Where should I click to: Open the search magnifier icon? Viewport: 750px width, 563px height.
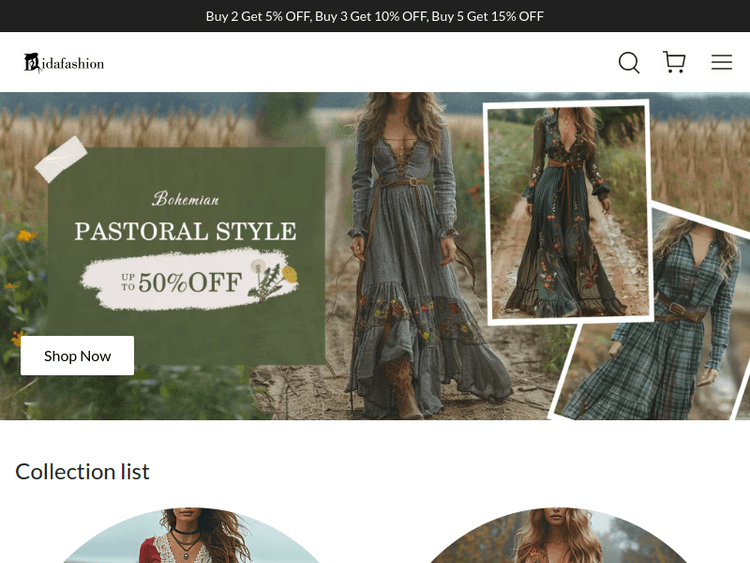[x=628, y=63]
